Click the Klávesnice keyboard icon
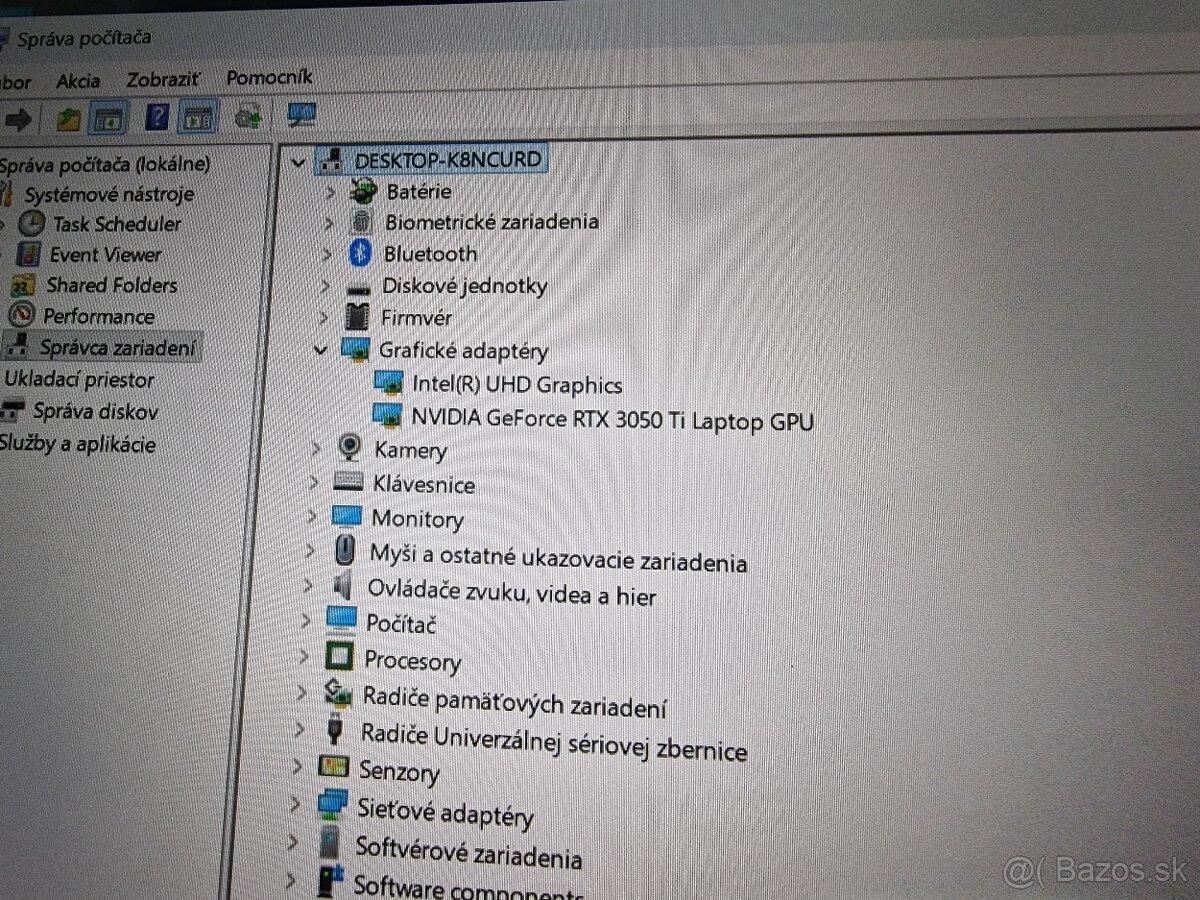This screenshot has height=900, width=1200. click(x=347, y=482)
